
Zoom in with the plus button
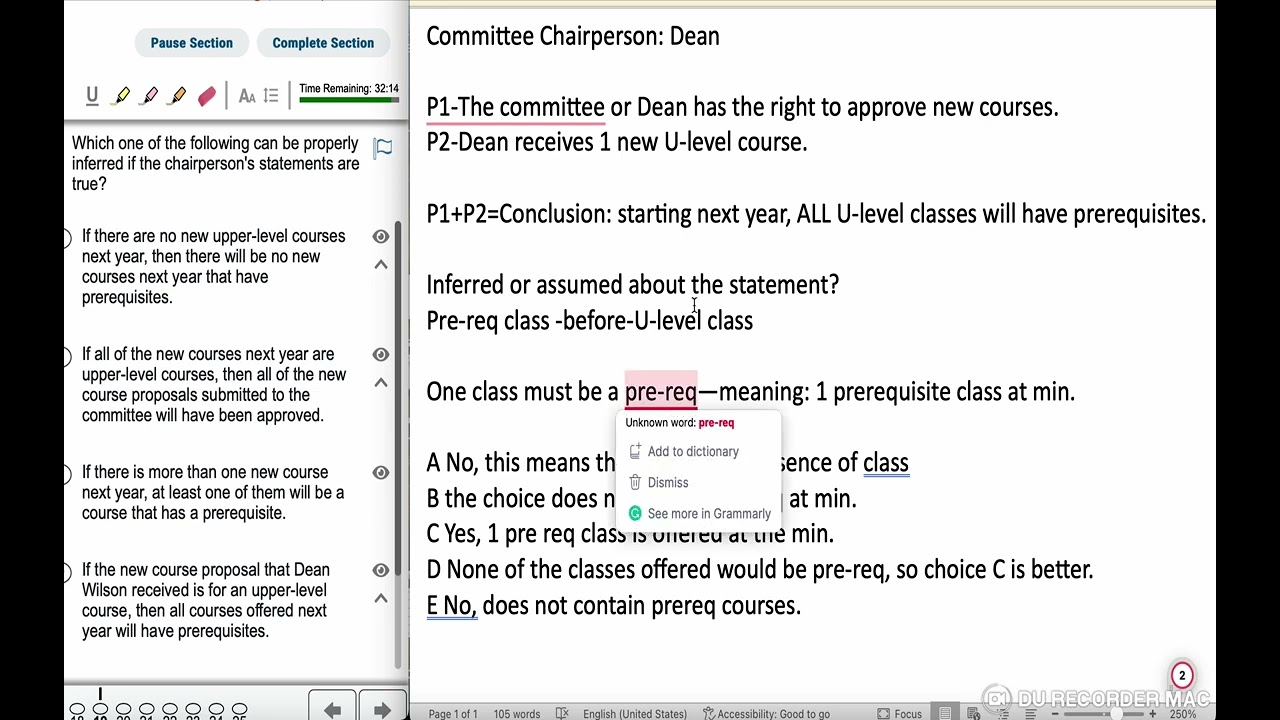[x=1152, y=714]
